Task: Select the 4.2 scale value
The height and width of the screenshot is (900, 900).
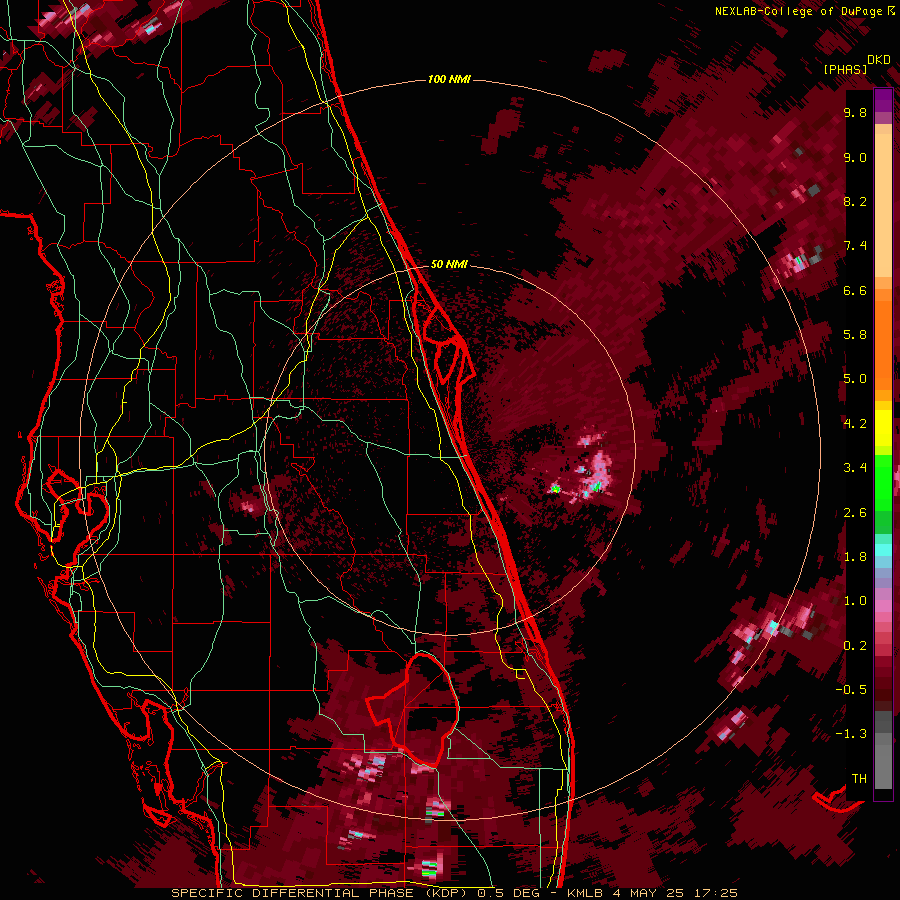Action: (x=855, y=424)
